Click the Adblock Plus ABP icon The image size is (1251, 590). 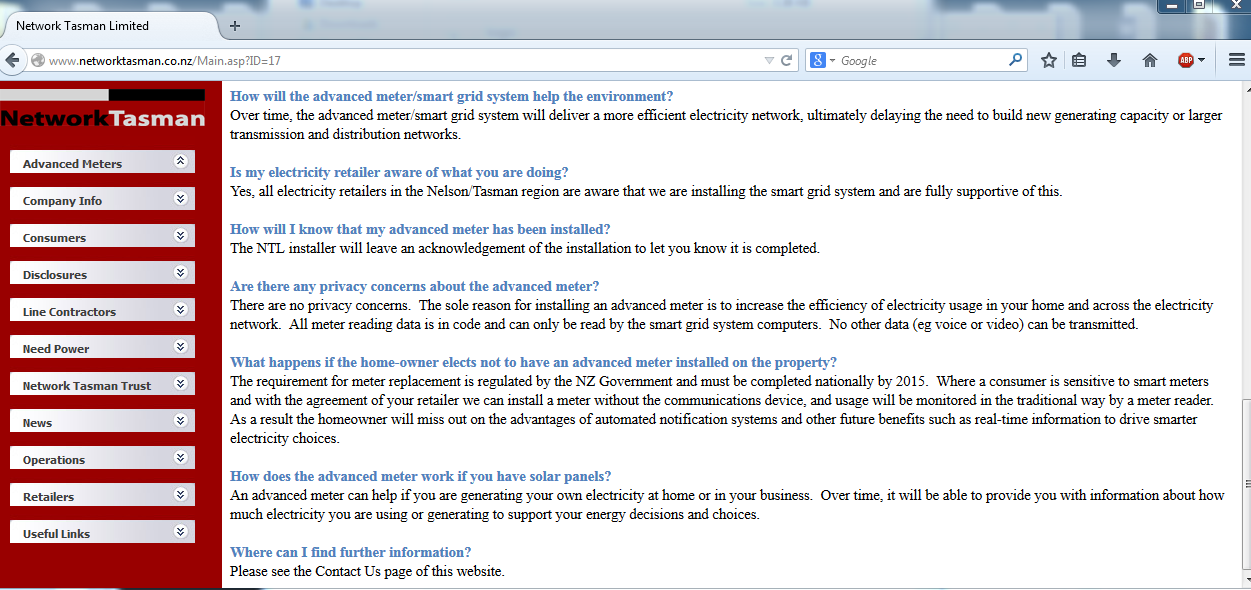coord(1186,60)
